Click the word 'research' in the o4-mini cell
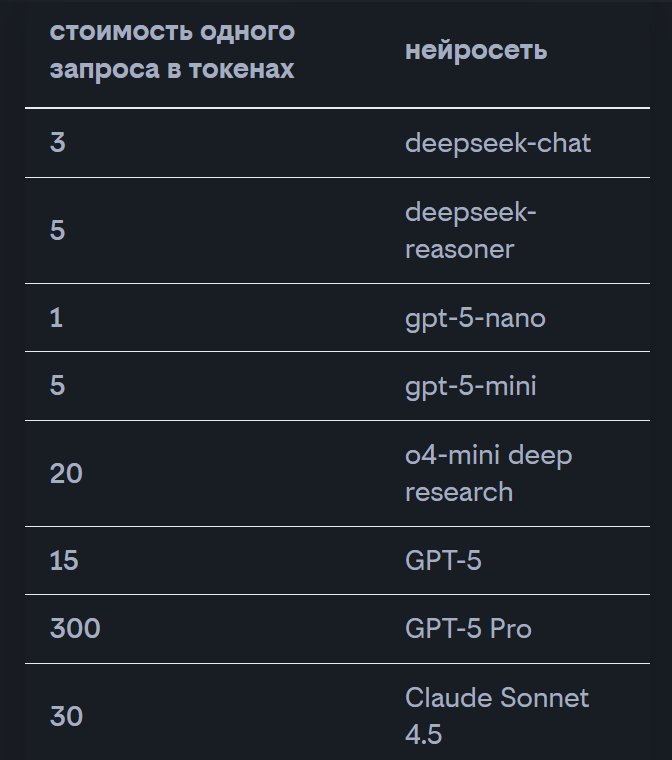 coord(459,492)
